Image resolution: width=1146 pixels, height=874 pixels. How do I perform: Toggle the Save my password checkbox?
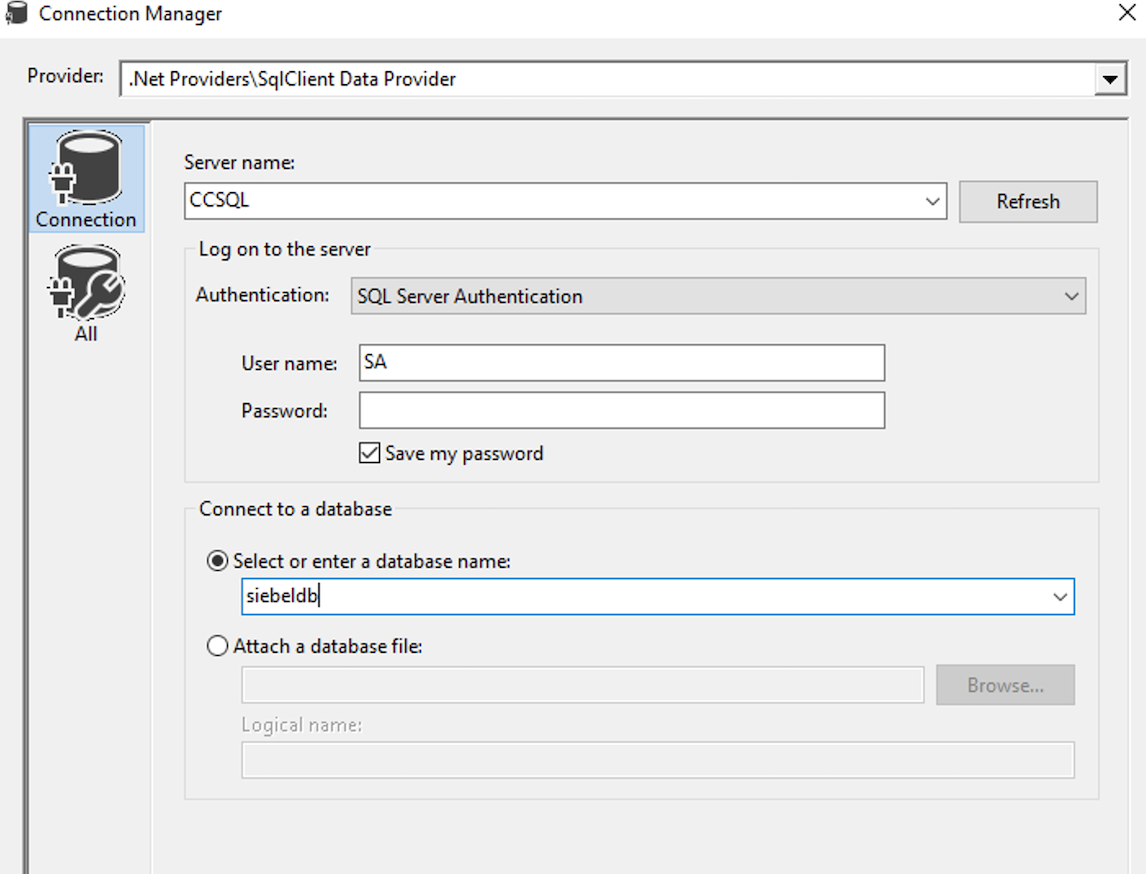pyautogui.click(x=369, y=453)
